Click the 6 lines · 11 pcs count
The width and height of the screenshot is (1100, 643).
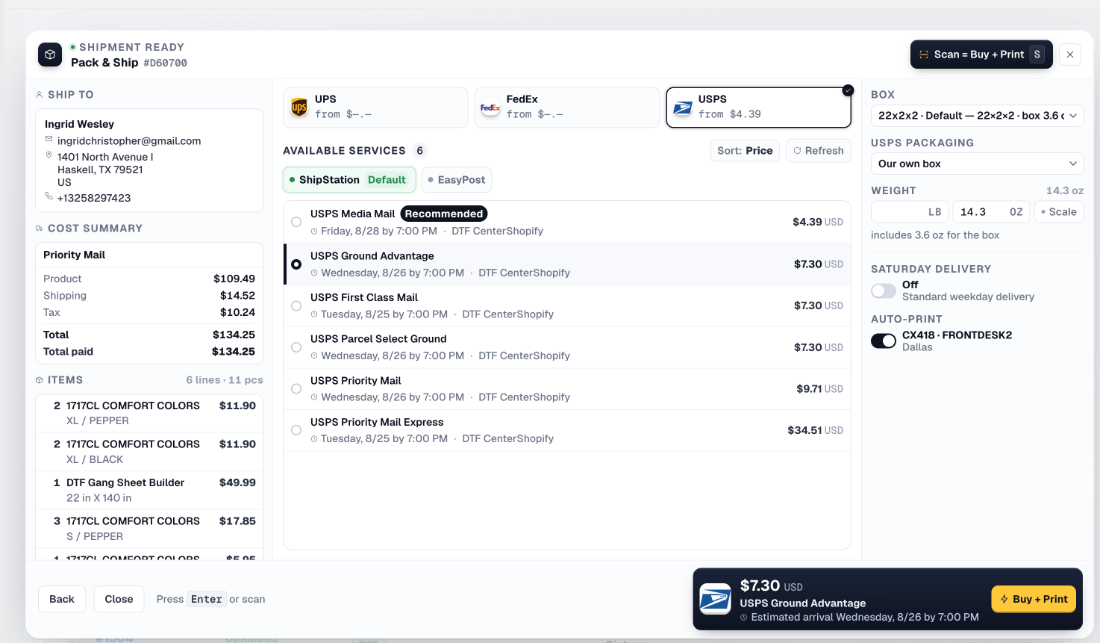click(x=224, y=380)
